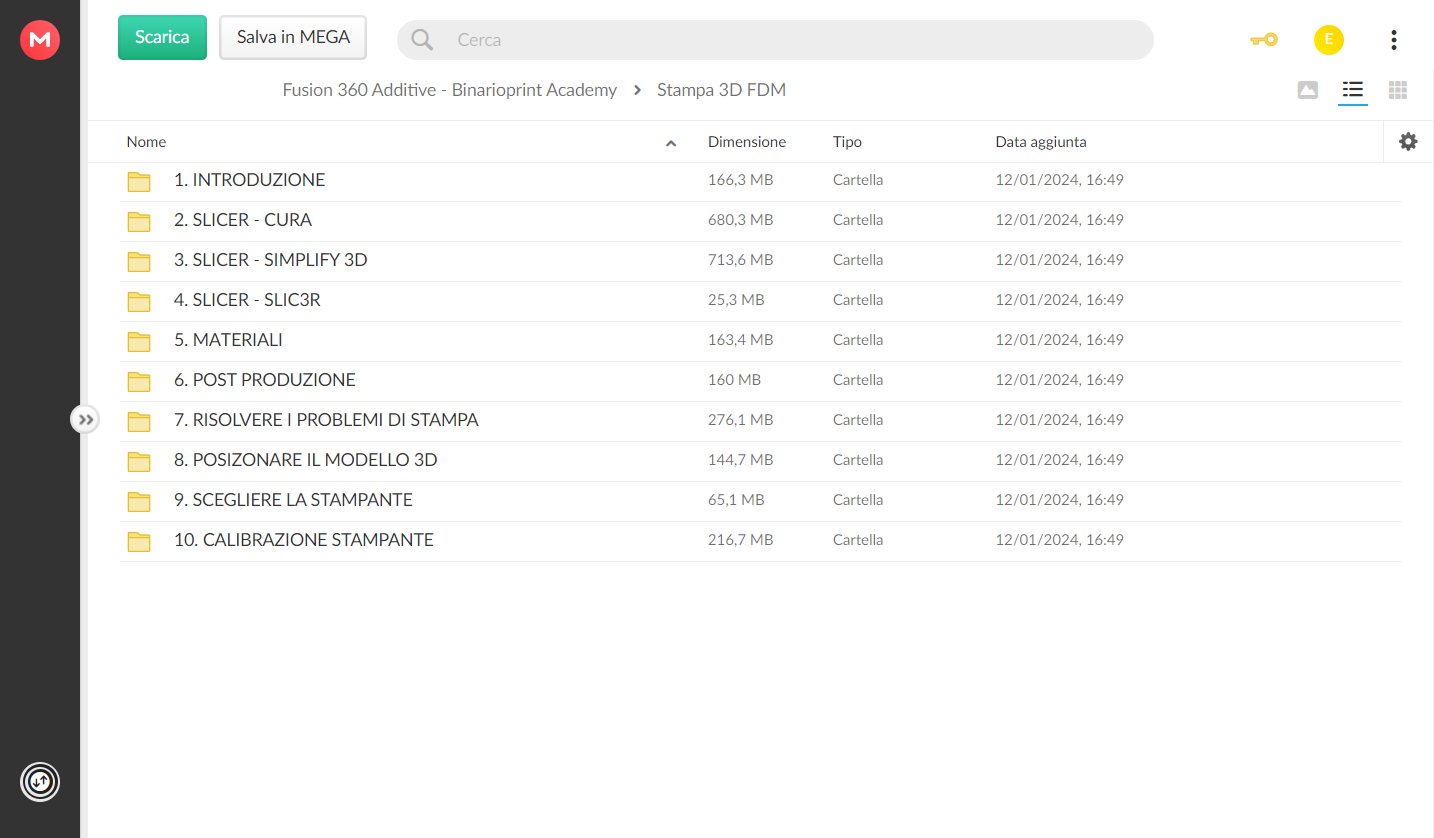1434x838 pixels.
Task: Select the 10. CALIBRAZIONE STAMPANTE folder
Action: [760, 540]
